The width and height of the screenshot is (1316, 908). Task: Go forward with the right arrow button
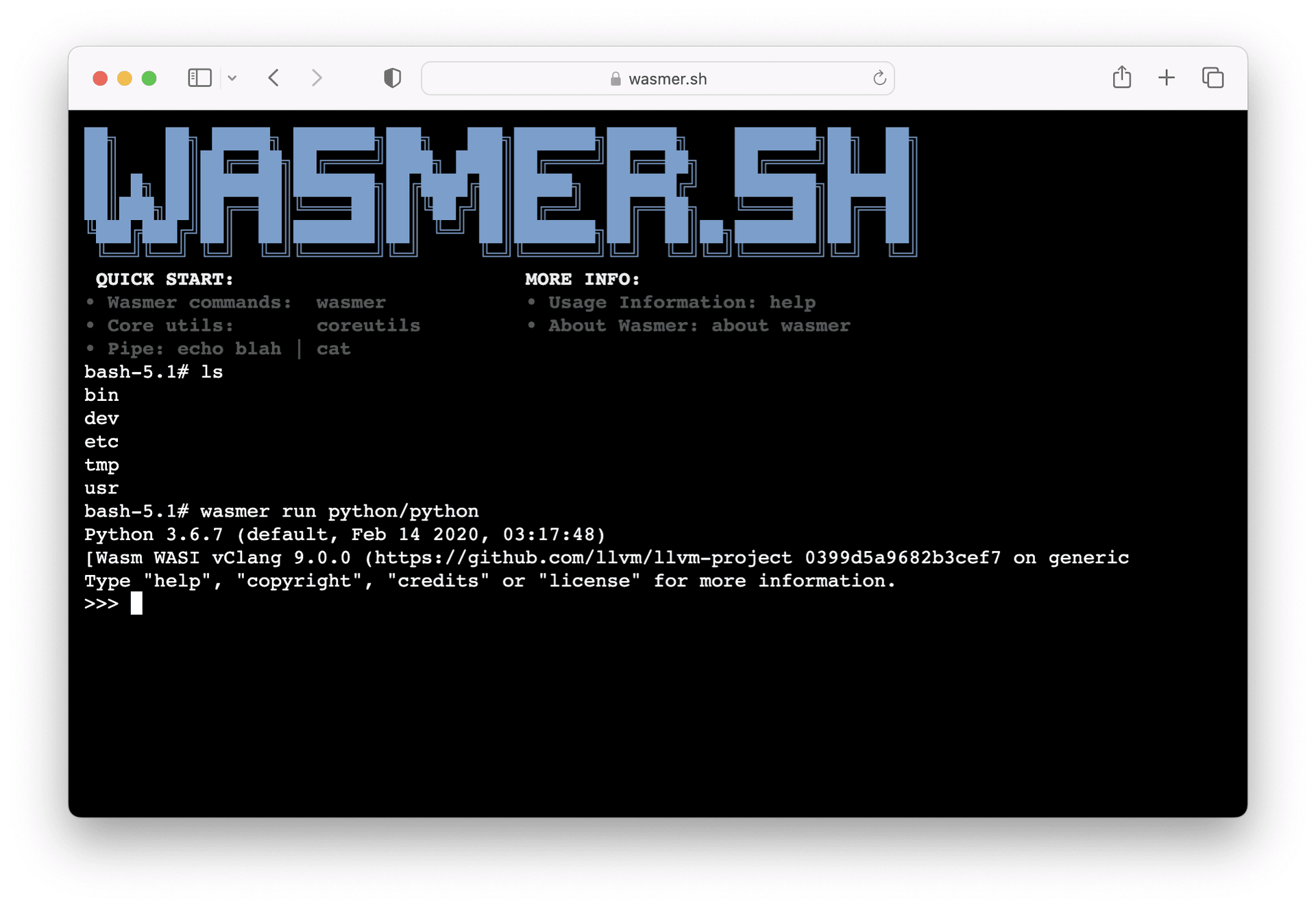click(316, 78)
